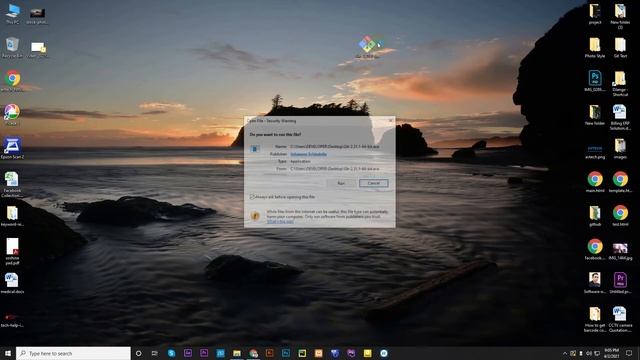Select the test.html Chrome file
Viewport: 640px width, 360px height.
[620, 216]
